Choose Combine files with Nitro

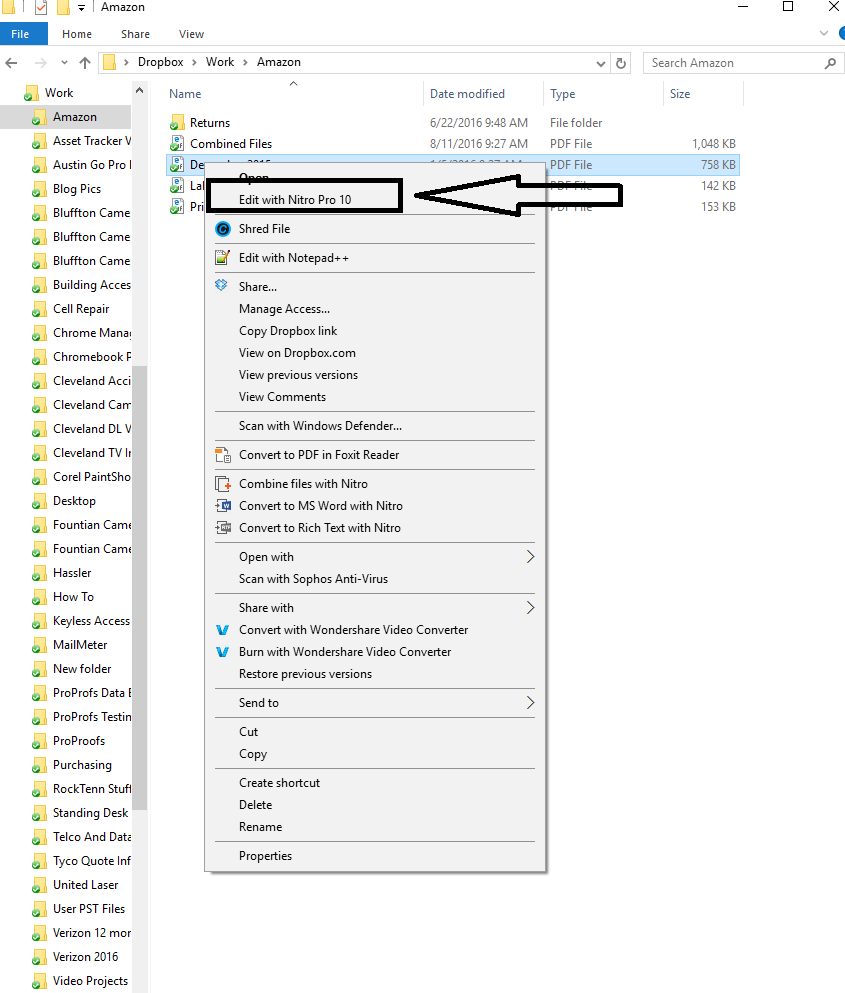pyautogui.click(x=303, y=484)
